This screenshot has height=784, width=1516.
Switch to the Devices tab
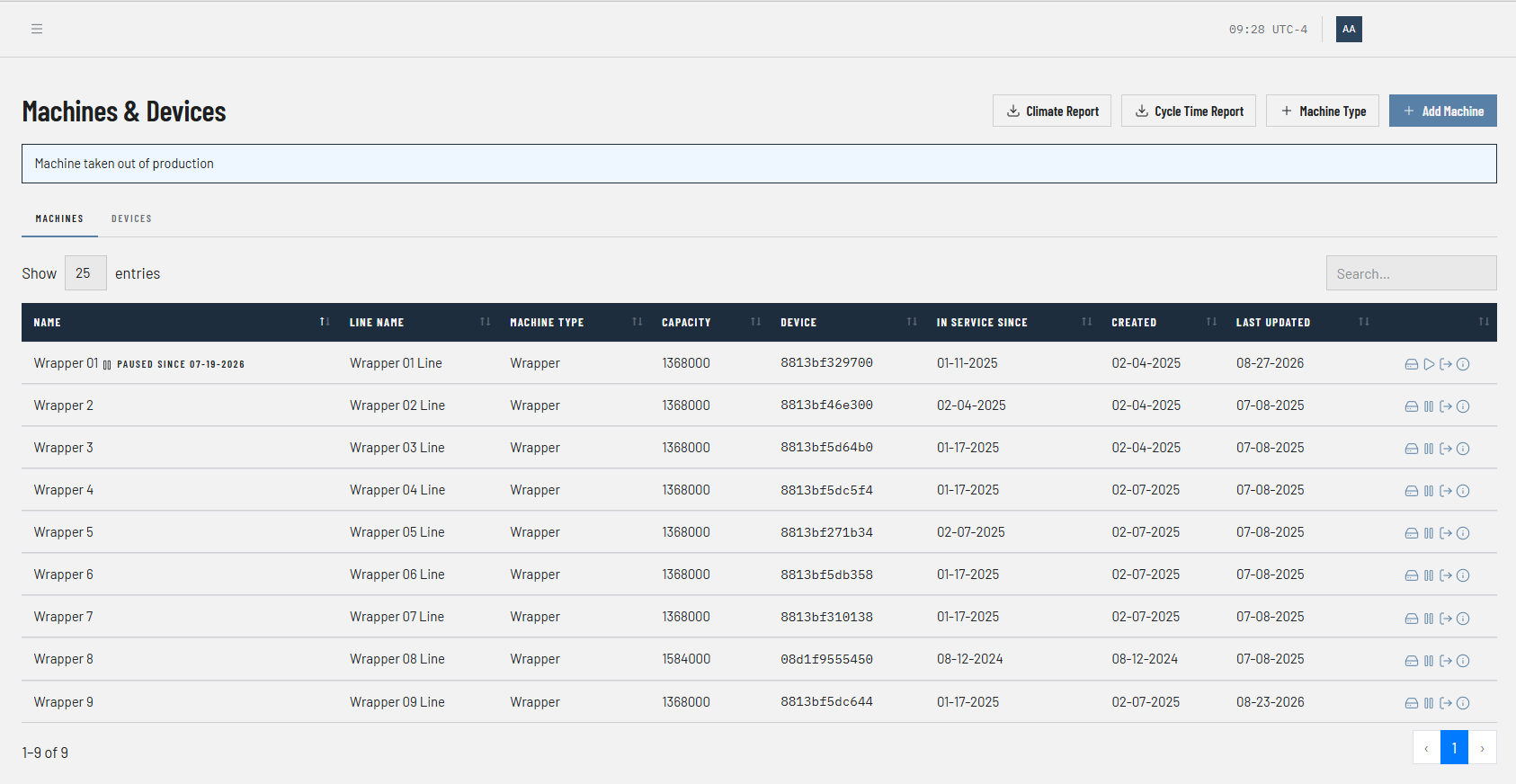131,218
